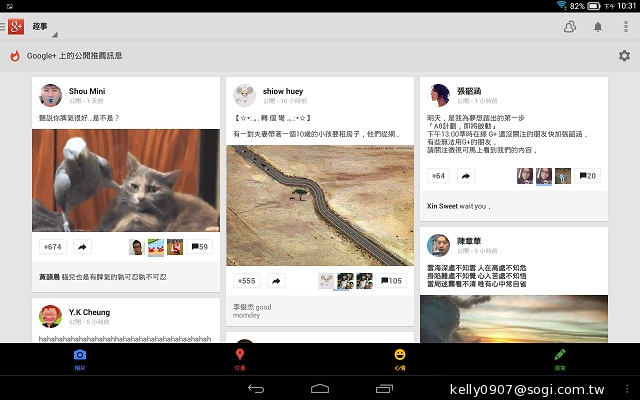Tap the hot flame icon
The image size is (640, 400).
15,56
